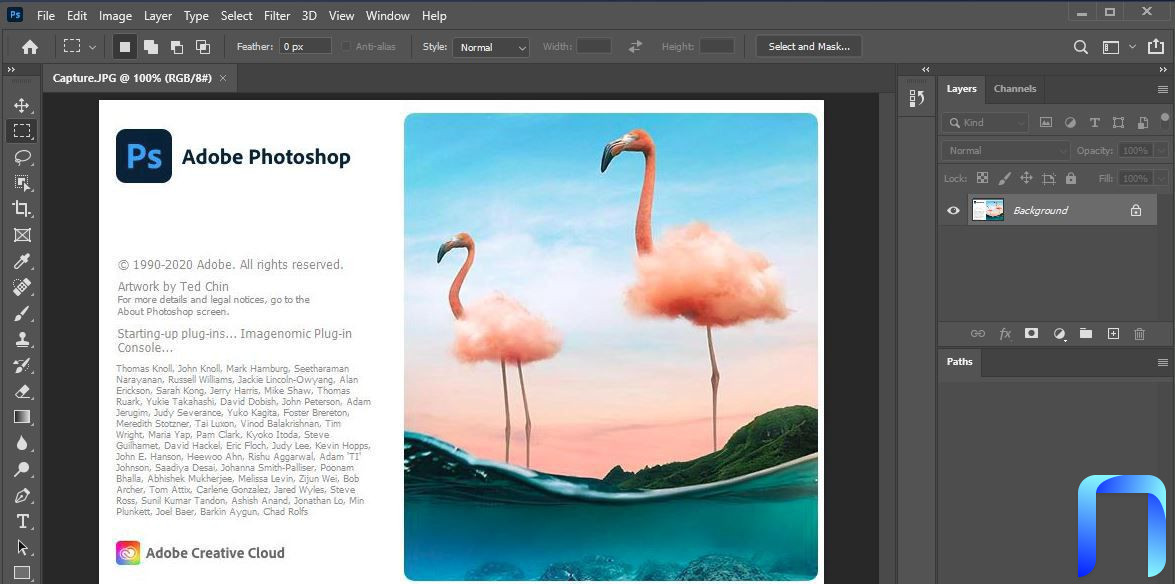Toggle lock image pixels brush icon
Image resolution: width=1175 pixels, height=584 pixels.
tap(1005, 178)
